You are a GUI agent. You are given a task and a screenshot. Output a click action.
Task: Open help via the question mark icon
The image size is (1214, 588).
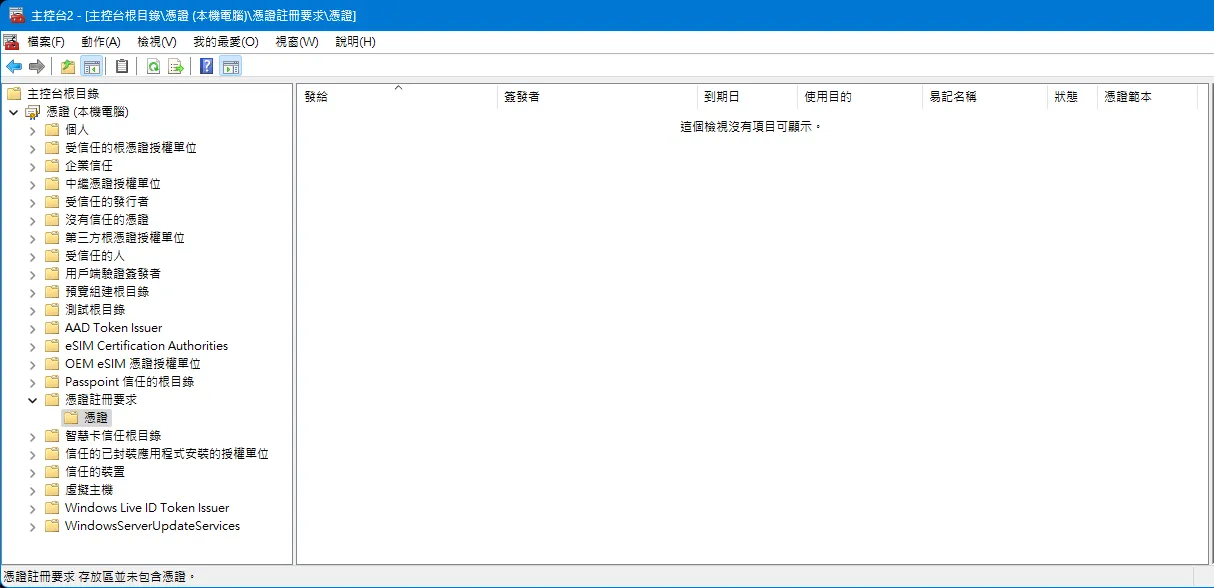click(x=206, y=66)
